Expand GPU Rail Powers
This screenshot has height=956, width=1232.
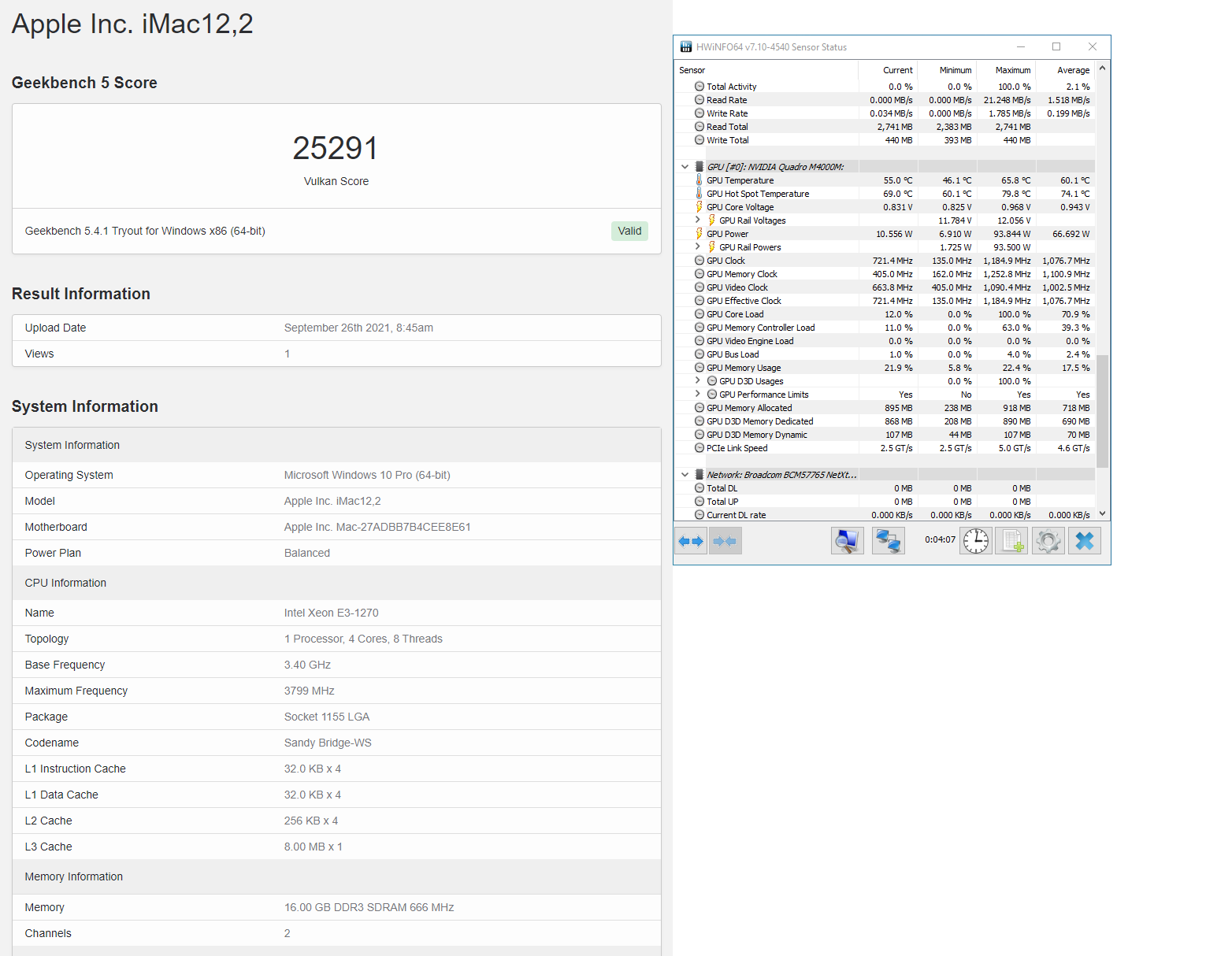click(698, 246)
